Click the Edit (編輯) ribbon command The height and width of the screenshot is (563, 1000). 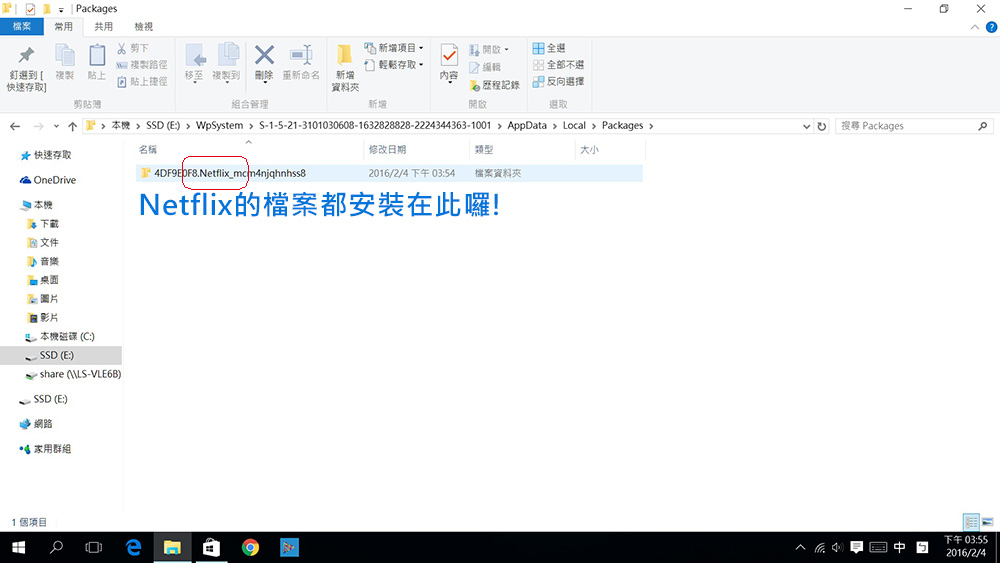(x=485, y=67)
